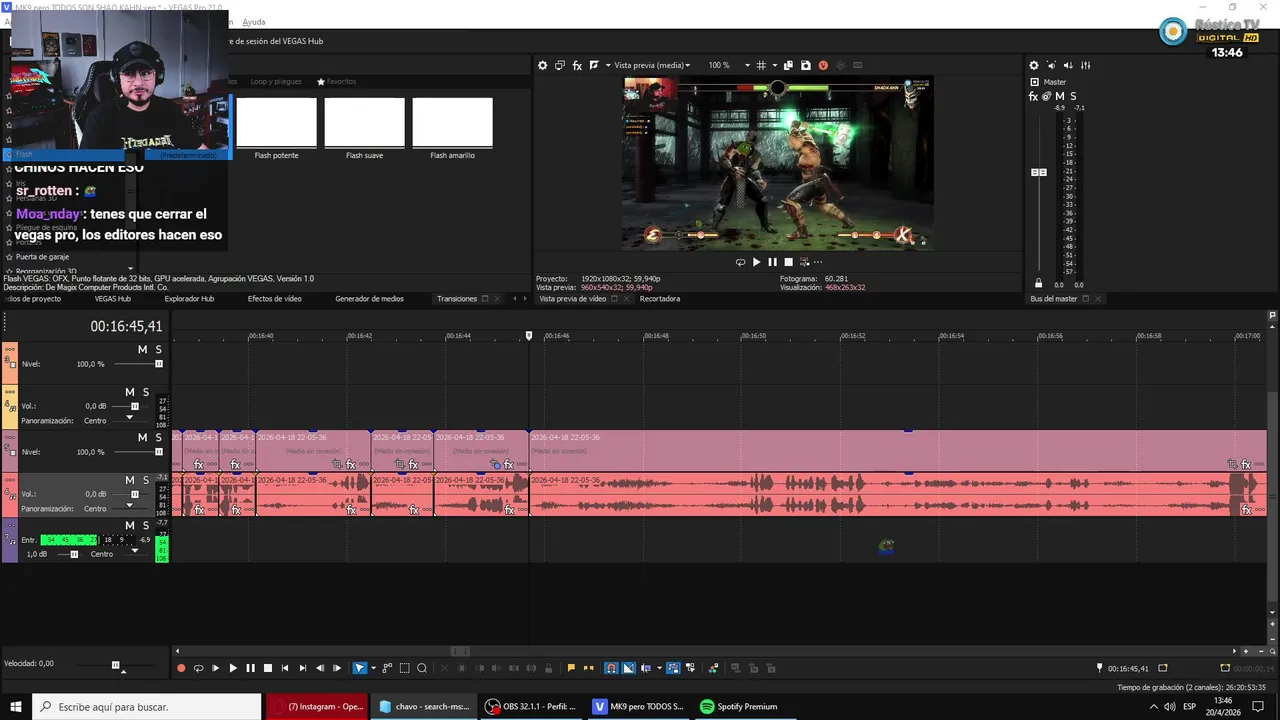Select the selection edit tool (dashed rectangle)
The image size is (1280, 720).
pyautogui.click(x=405, y=668)
